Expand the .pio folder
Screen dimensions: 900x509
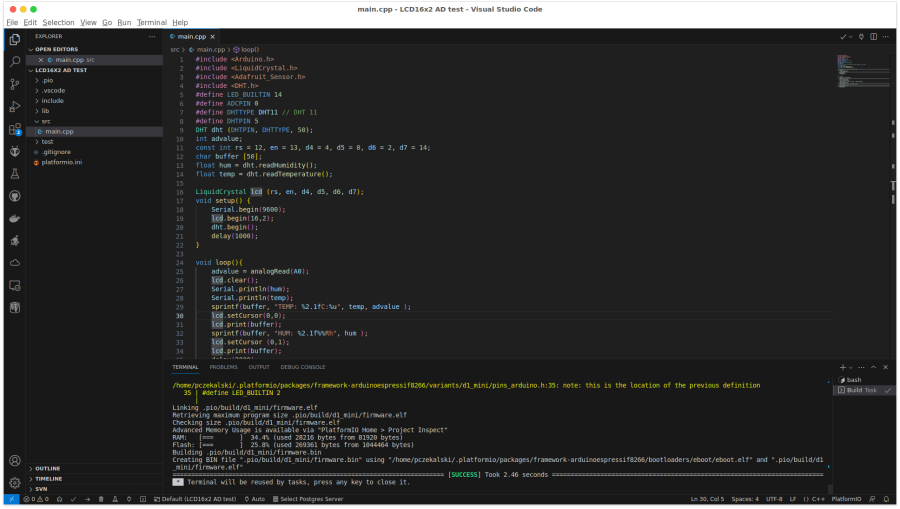[48, 80]
